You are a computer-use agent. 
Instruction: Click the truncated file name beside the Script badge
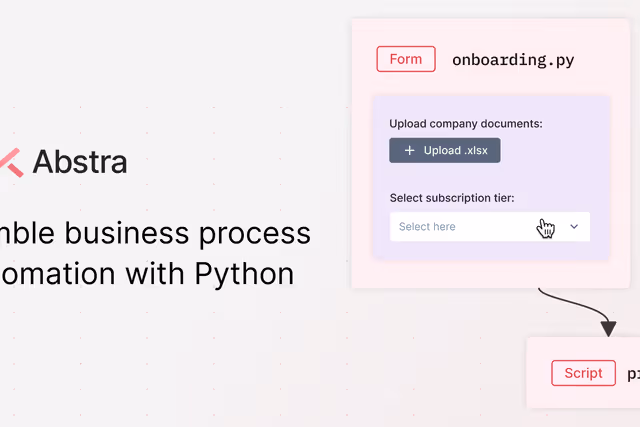coord(633,374)
